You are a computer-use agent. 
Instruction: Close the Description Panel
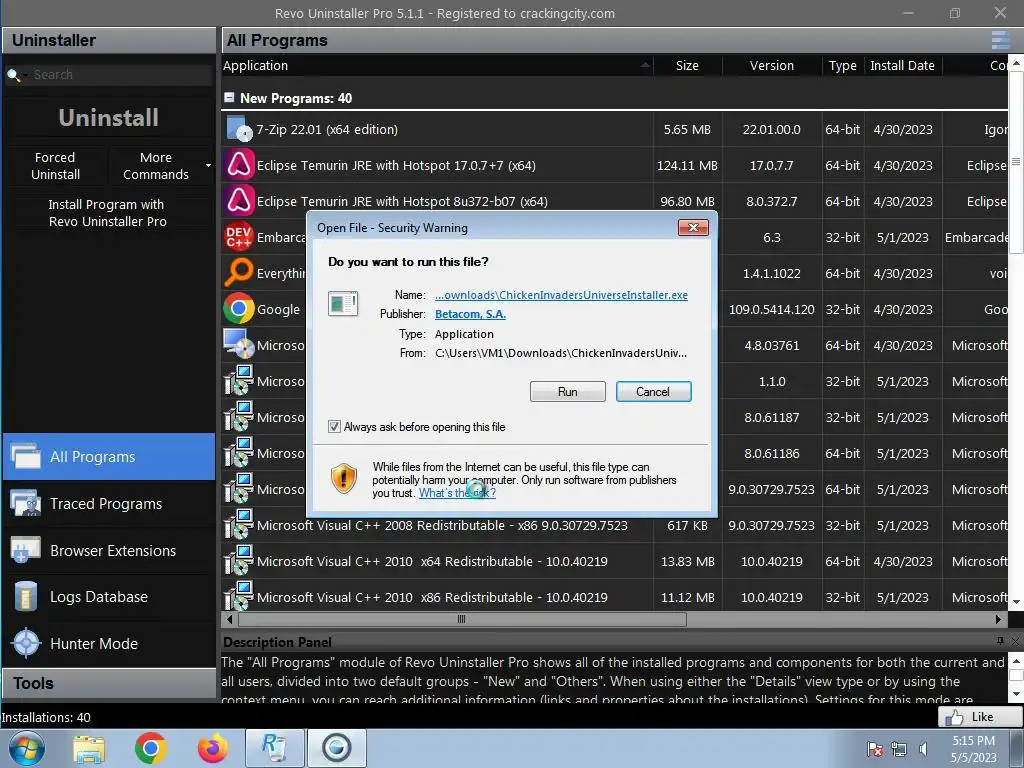point(1016,641)
